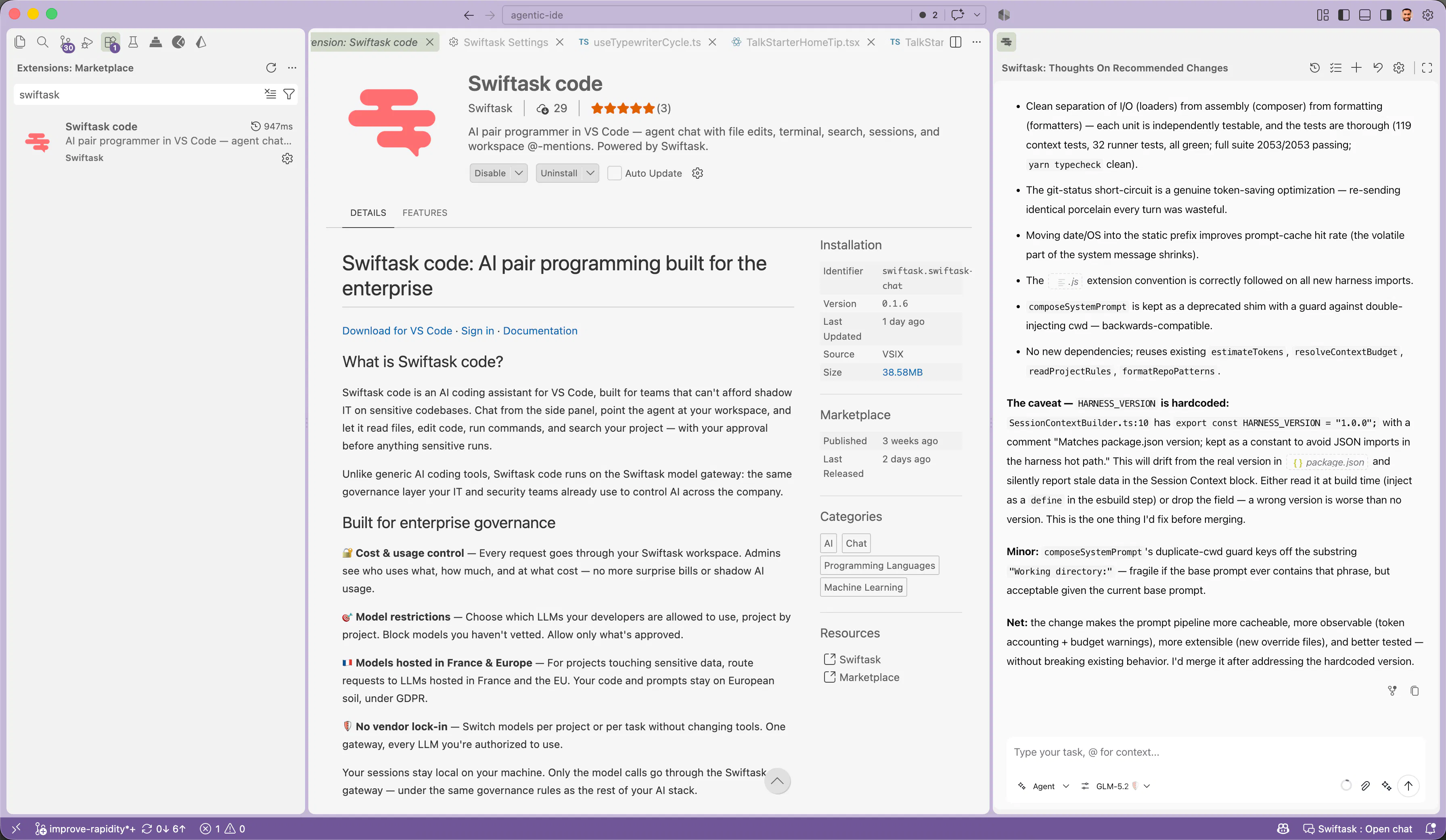Image resolution: width=1446 pixels, height=840 pixels.
Task: Open the TalkStarterHomeTip.tsx tab
Action: (x=803, y=42)
